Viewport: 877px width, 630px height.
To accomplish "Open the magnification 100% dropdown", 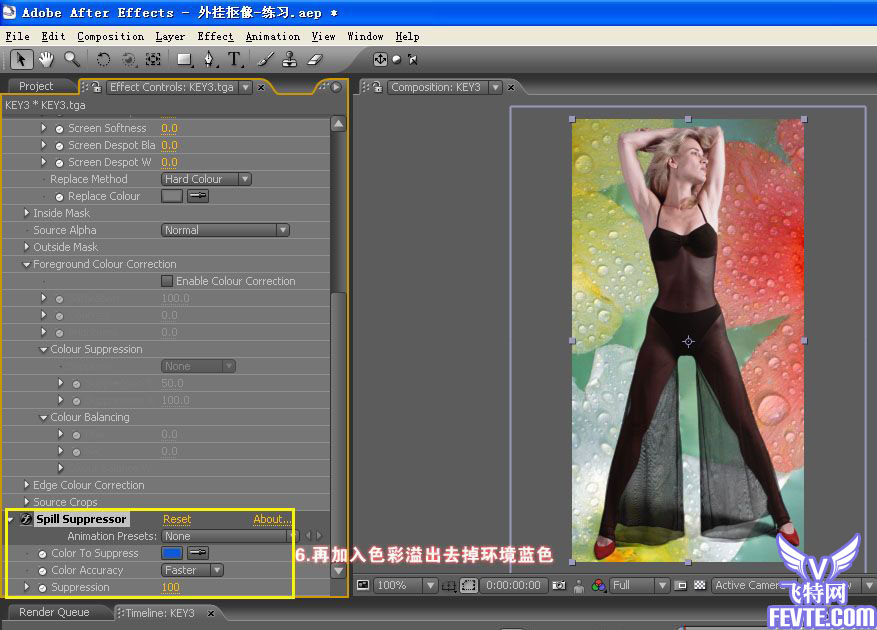I will click(405, 585).
